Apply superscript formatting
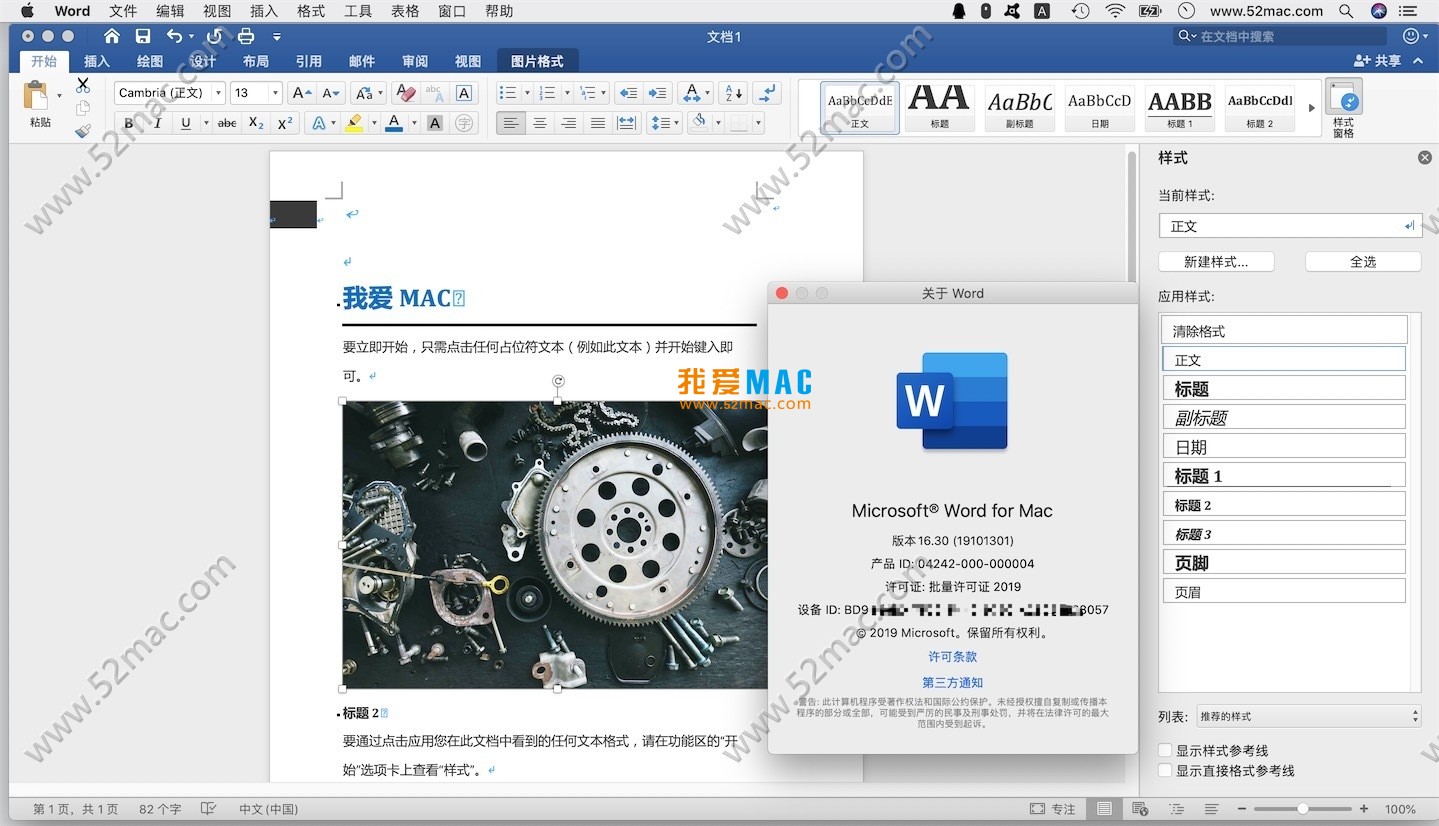The height and width of the screenshot is (826, 1439). click(285, 123)
